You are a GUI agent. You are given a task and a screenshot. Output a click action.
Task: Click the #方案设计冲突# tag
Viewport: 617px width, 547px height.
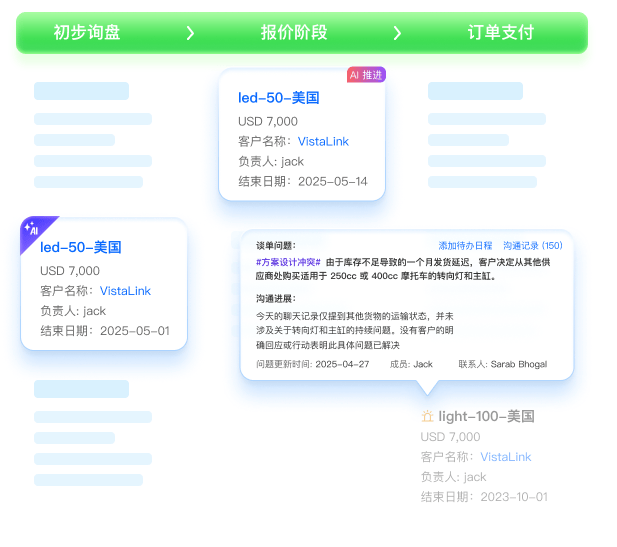(x=288, y=261)
